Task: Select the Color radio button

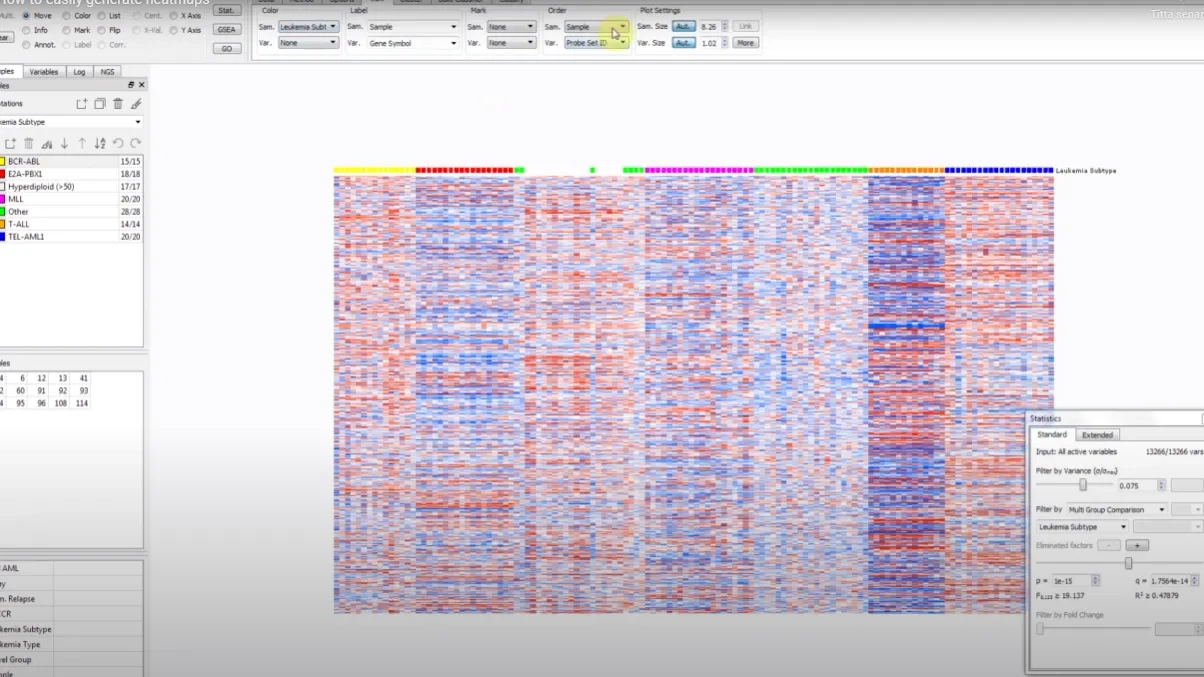Action: pos(67,16)
